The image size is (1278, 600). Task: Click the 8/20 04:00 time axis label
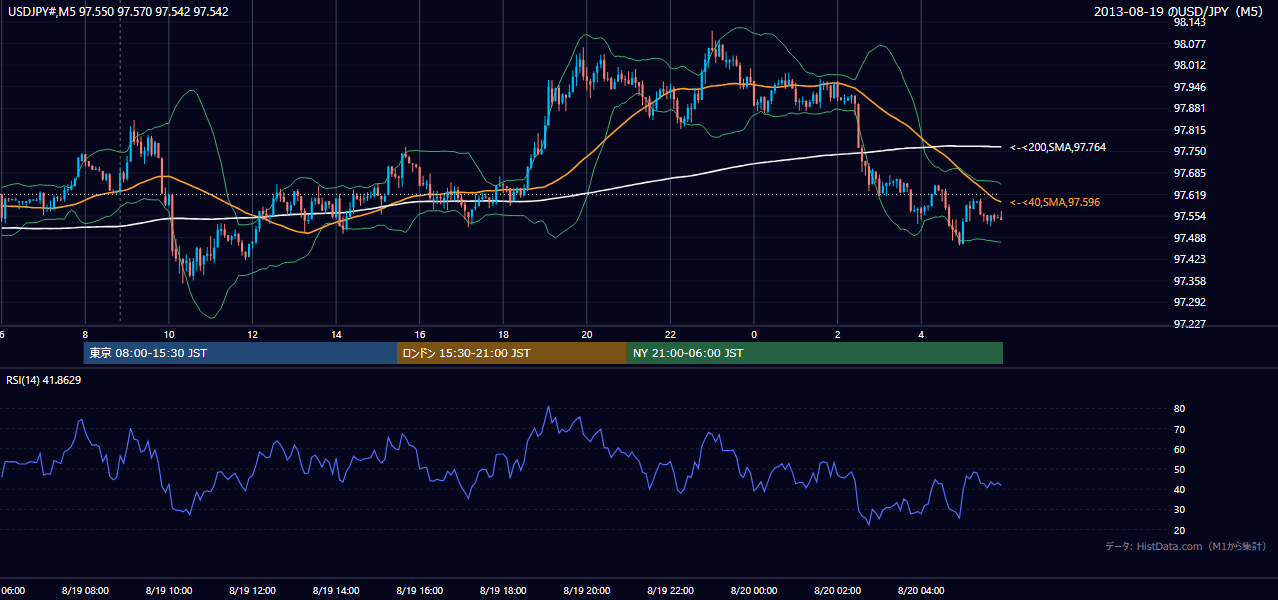click(921, 591)
